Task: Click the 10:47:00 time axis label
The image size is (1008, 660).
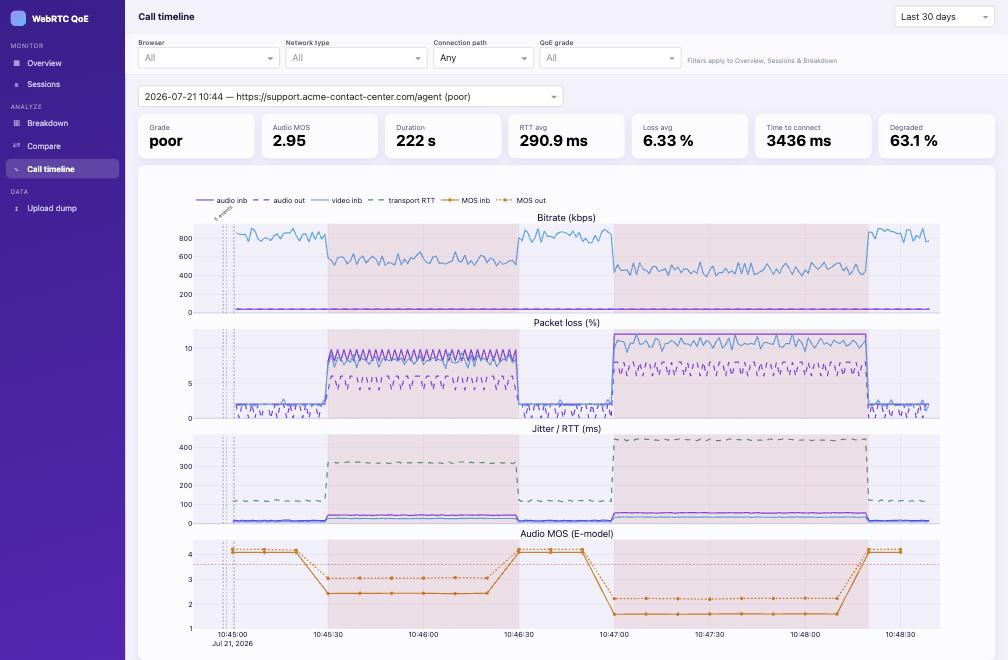Action: pyautogui.click(x=614, y=634)
